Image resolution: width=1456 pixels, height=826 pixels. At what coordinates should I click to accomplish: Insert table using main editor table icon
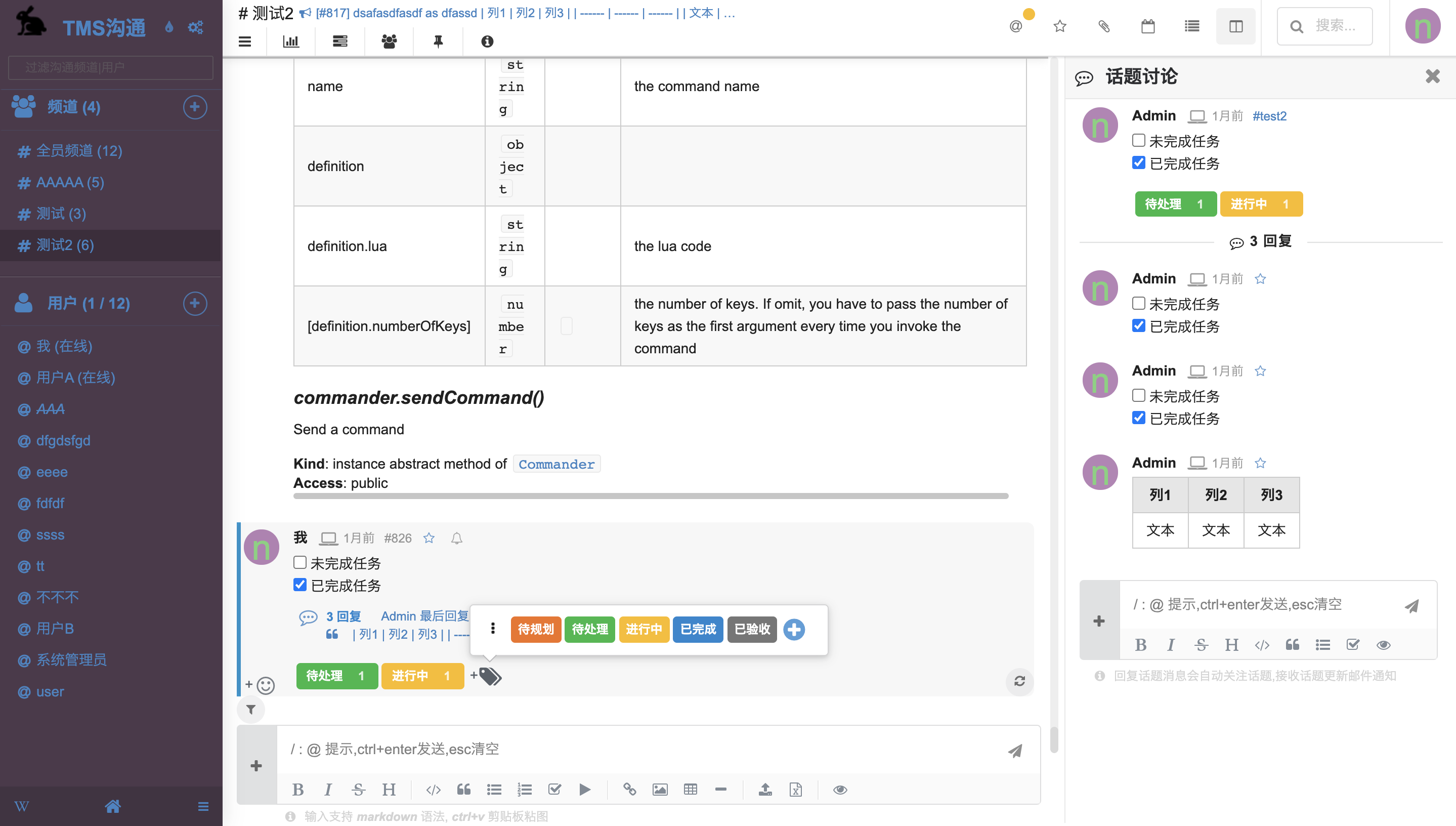[690, 789]
